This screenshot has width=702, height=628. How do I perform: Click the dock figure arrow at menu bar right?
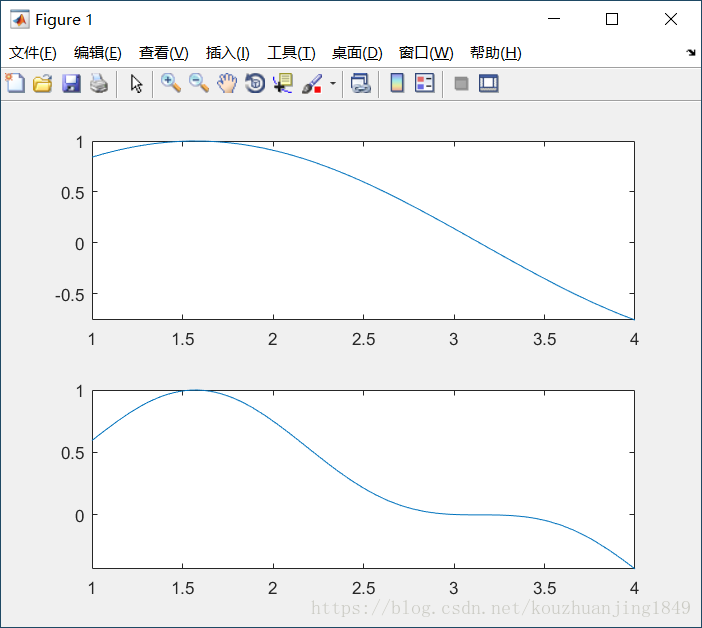click(x=691, y=52)
